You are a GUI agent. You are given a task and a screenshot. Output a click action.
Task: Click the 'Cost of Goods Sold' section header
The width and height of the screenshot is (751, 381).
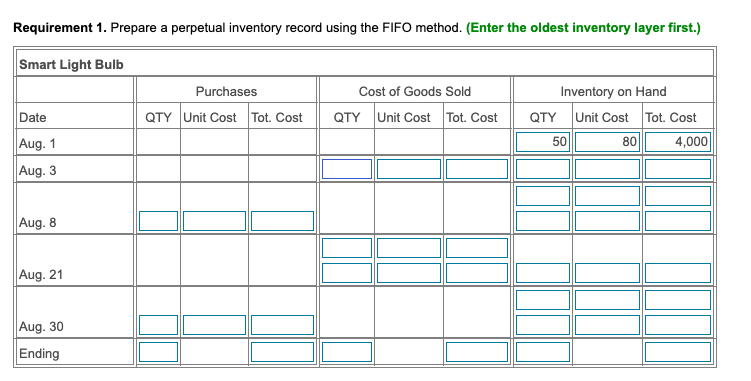tap(415, 92)
